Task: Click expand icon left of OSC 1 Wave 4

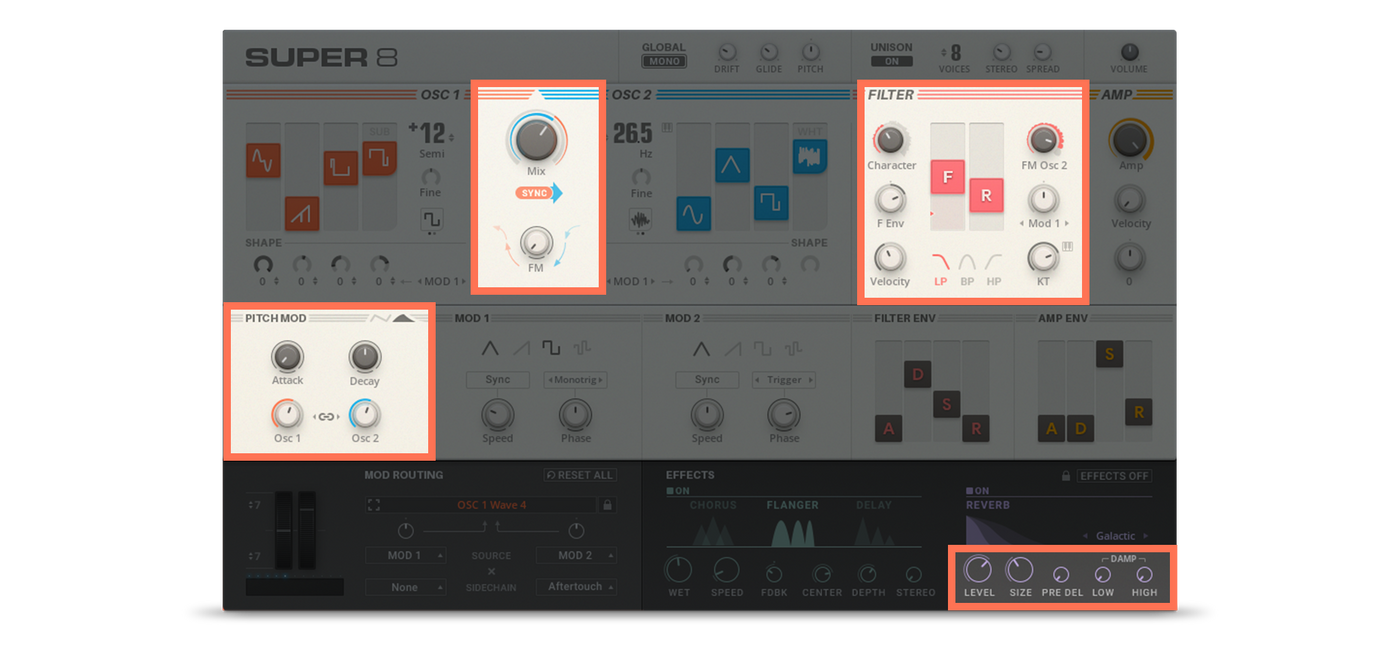Action: click(x=374, y=506)
